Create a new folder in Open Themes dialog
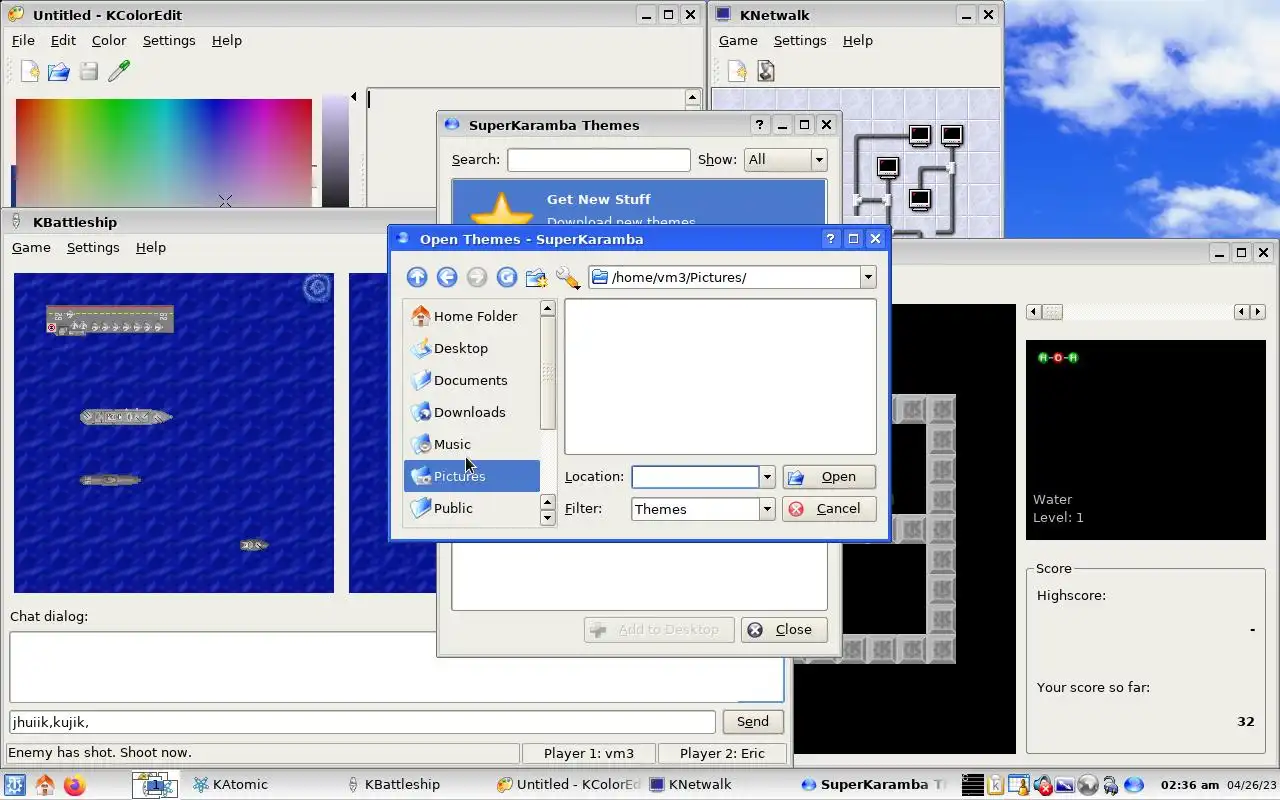Viewport: 1280px width, 800px height. [537, 277]
